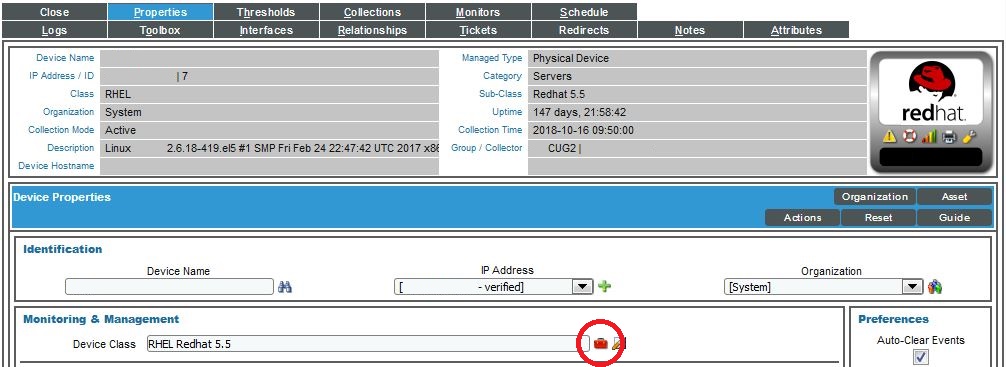Click the pencil edit icon beside Device Class
The width and height of the screenshot is (1006, 367).
point(618,344)
